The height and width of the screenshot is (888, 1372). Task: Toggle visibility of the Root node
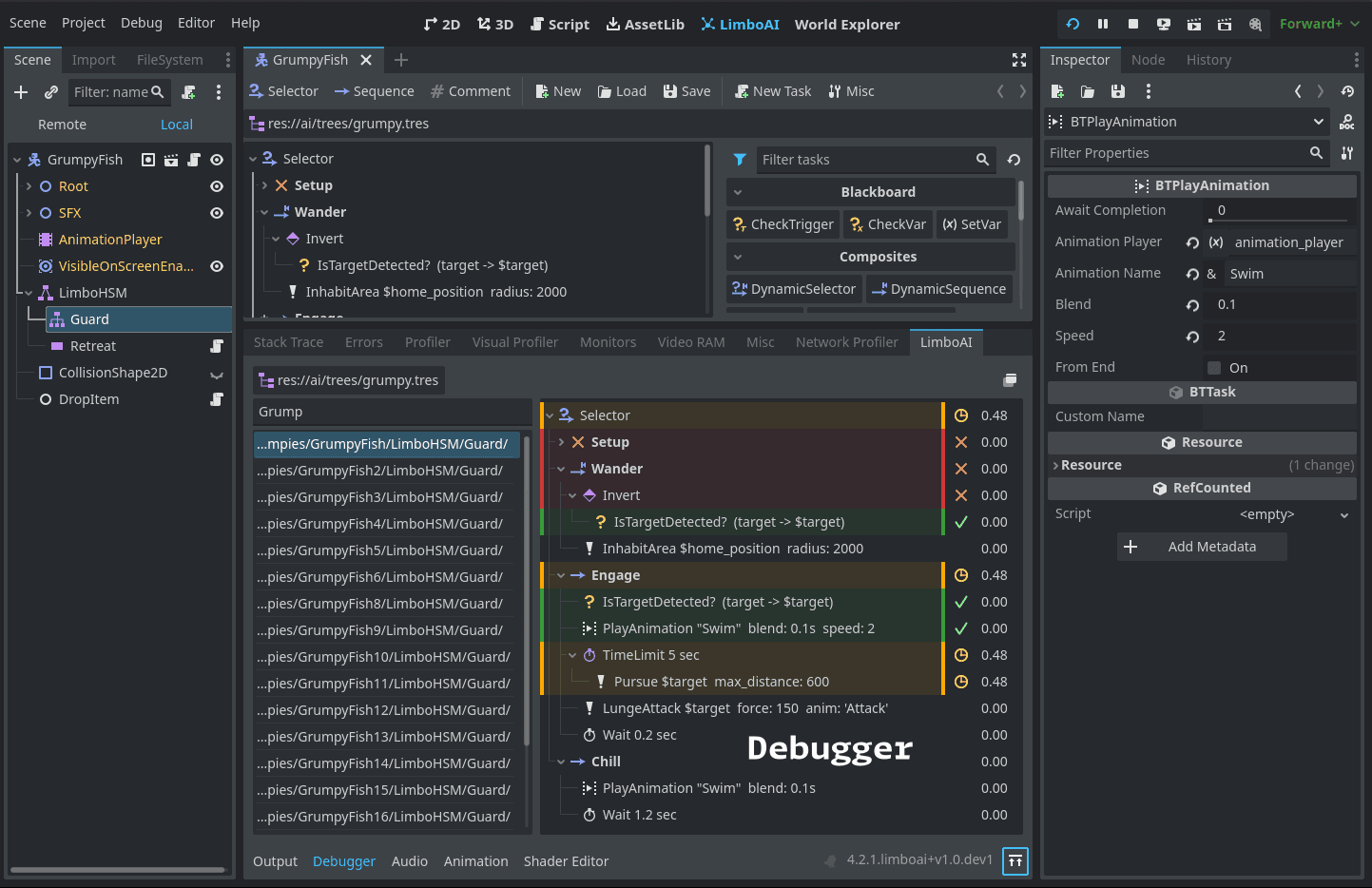[x=216, y=185]
